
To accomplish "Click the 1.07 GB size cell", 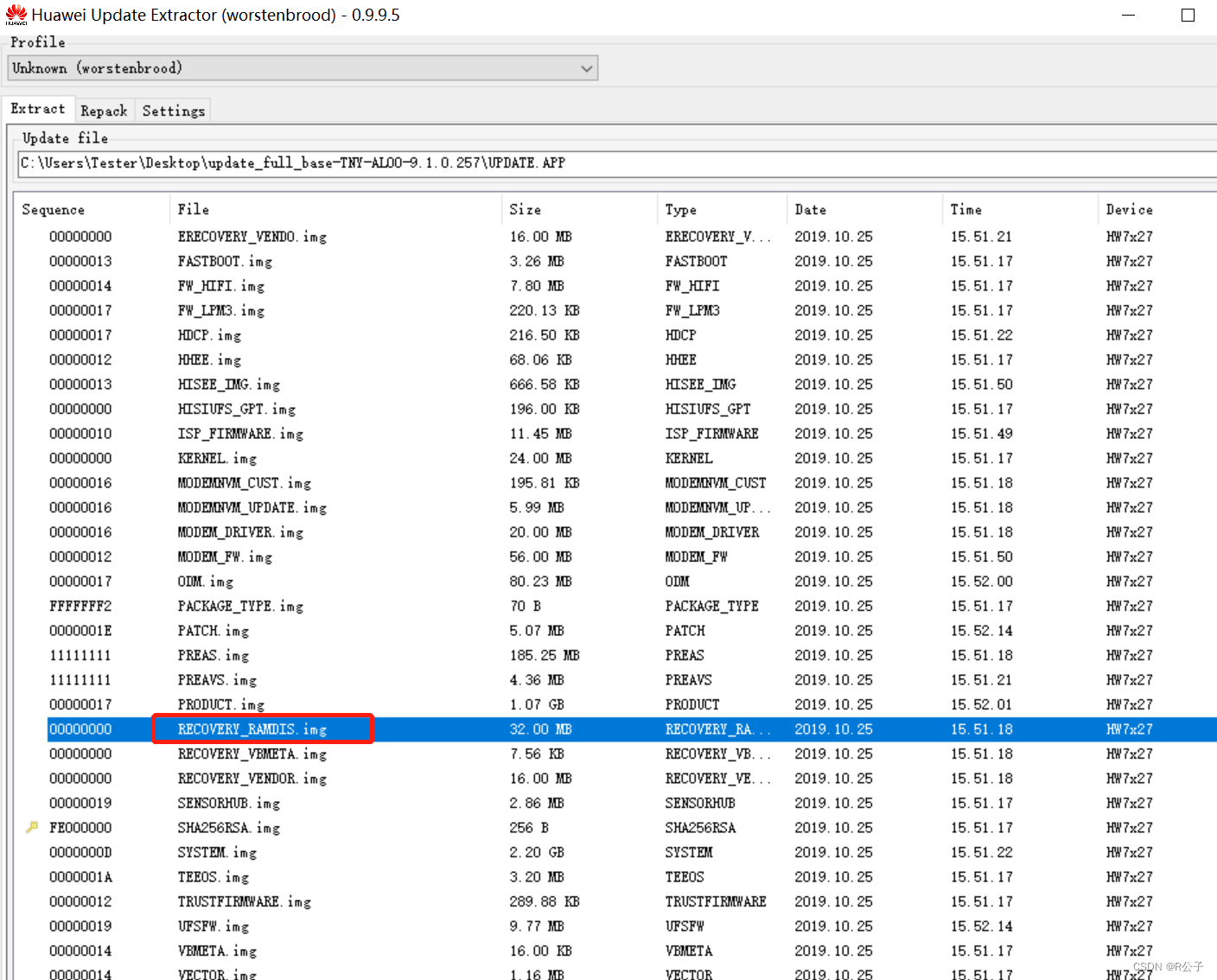I will (x=536, y=704).
